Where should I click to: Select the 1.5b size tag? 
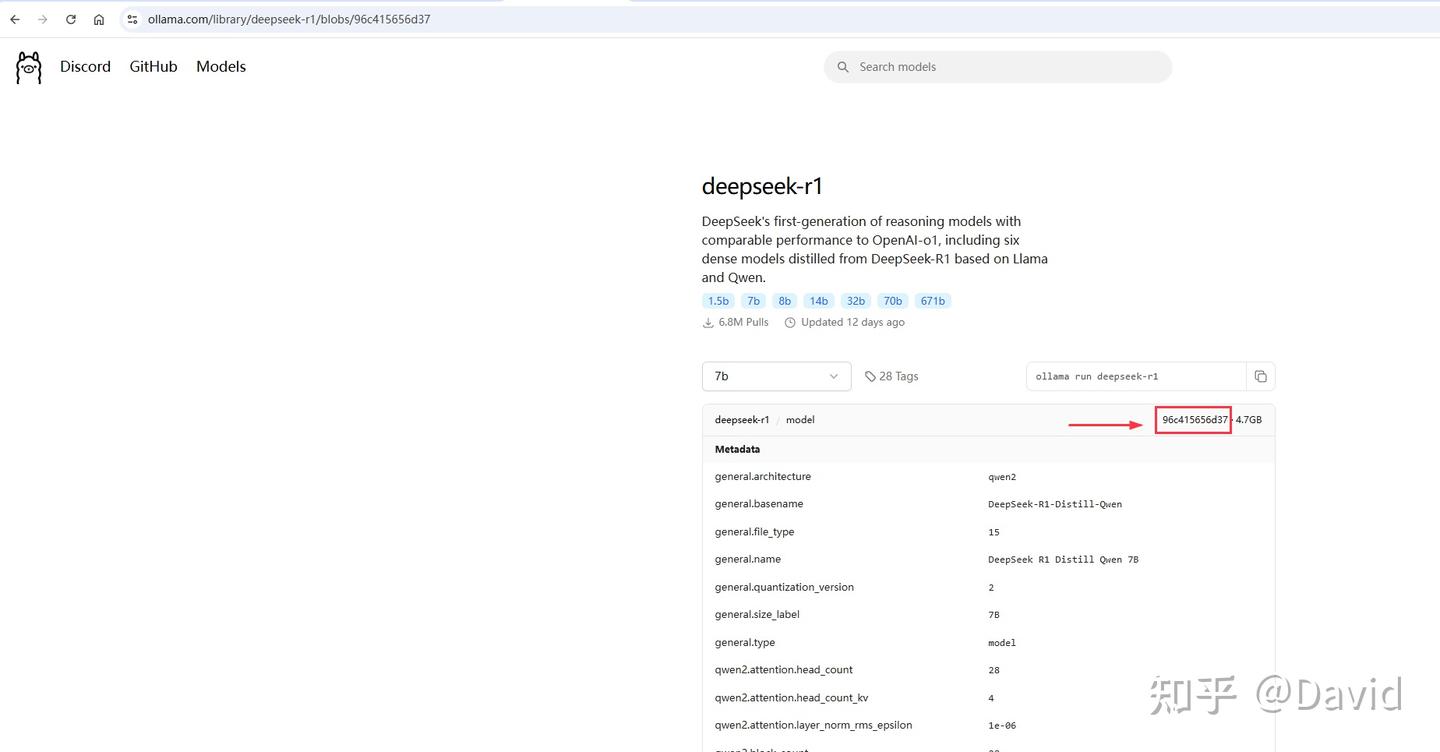[718, 301]
